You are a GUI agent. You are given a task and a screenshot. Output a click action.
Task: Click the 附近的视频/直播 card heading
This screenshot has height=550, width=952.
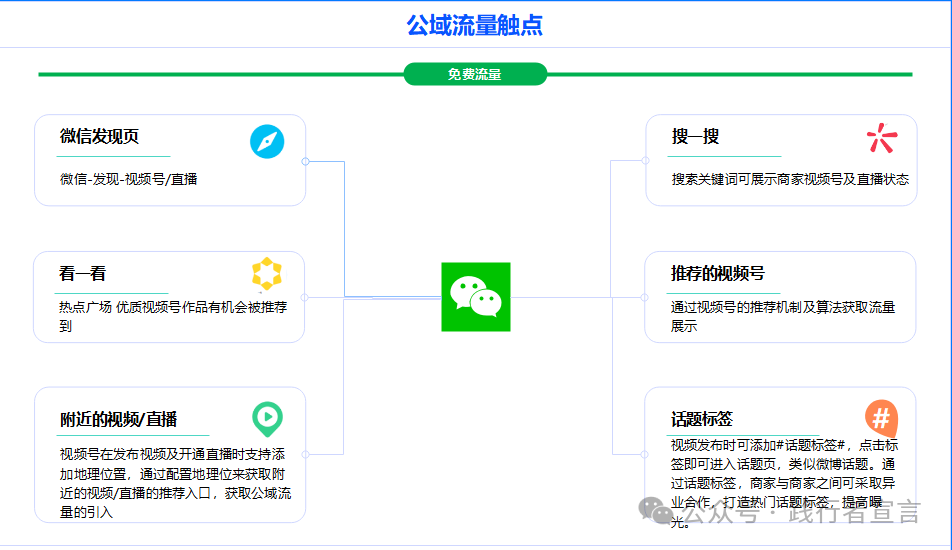click(118, 419)
